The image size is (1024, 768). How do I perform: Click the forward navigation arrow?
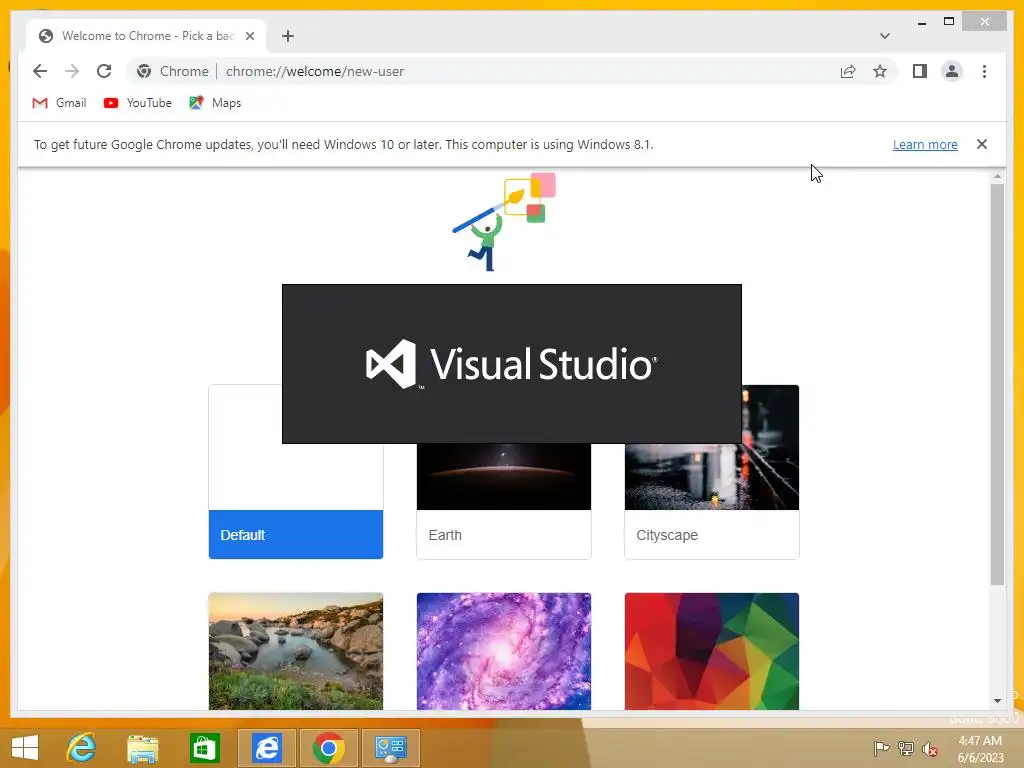click(x=72, y=71)
